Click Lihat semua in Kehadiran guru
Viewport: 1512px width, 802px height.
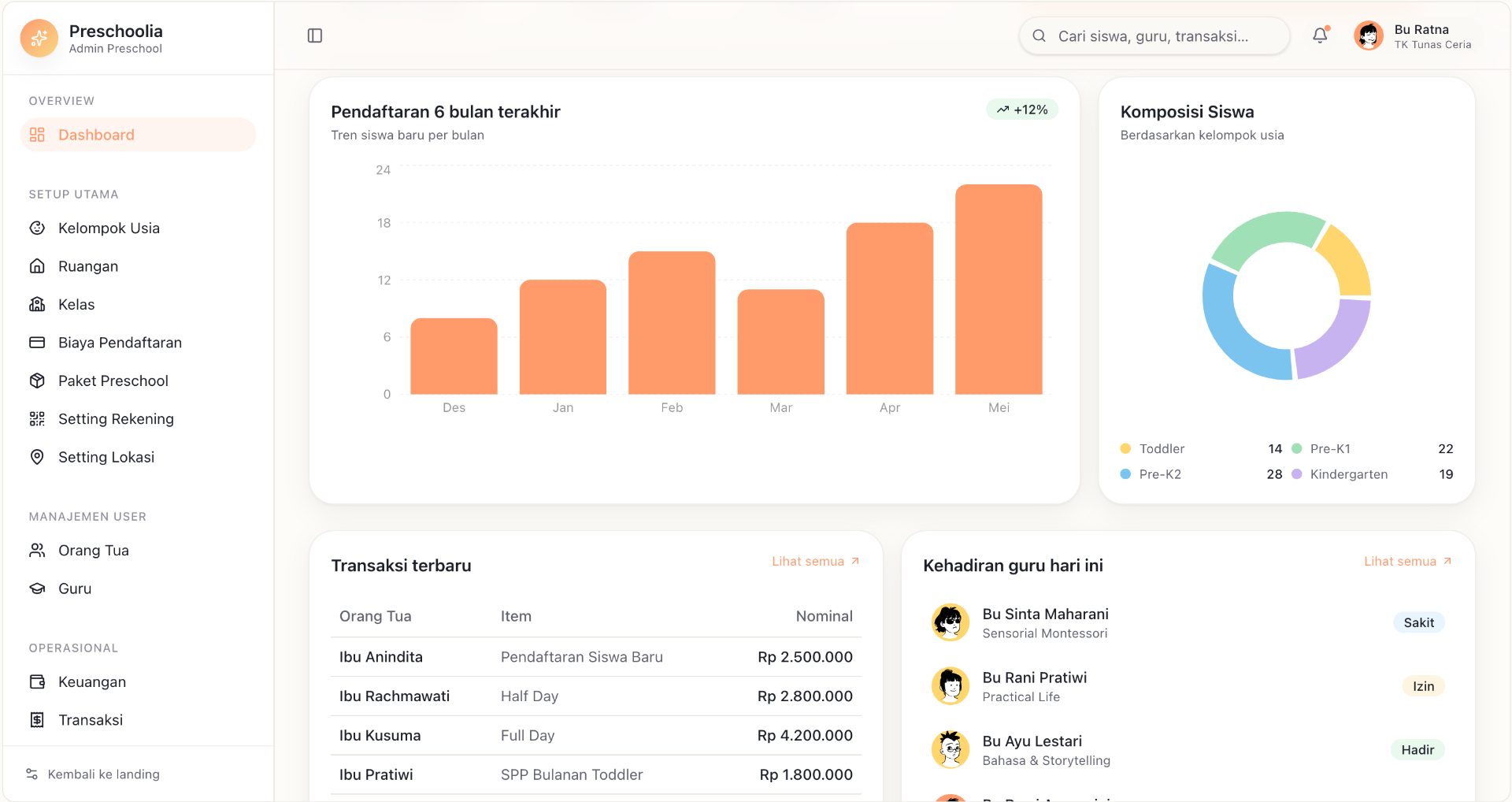1408,561
